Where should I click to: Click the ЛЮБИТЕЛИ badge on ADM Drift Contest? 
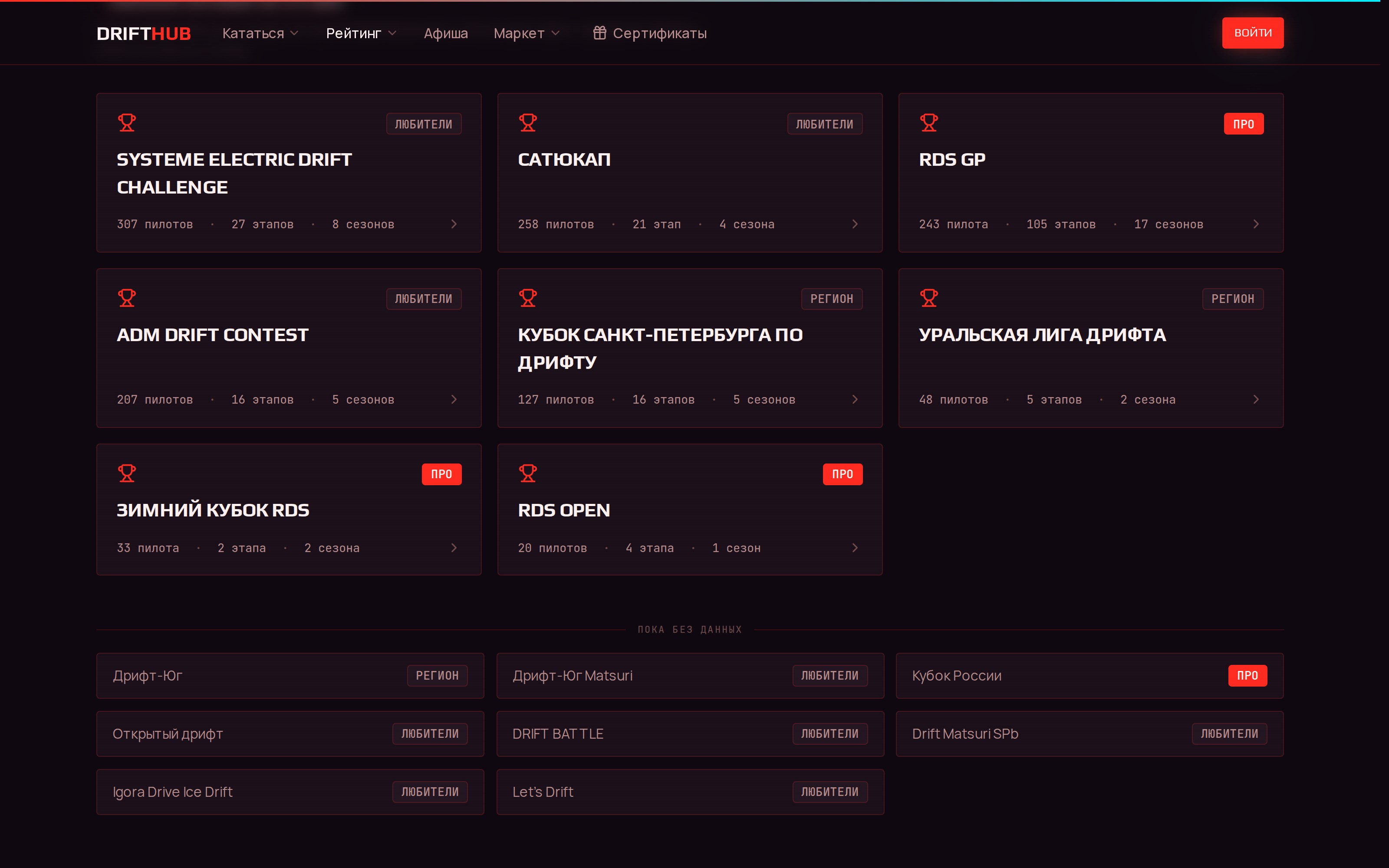424,299
